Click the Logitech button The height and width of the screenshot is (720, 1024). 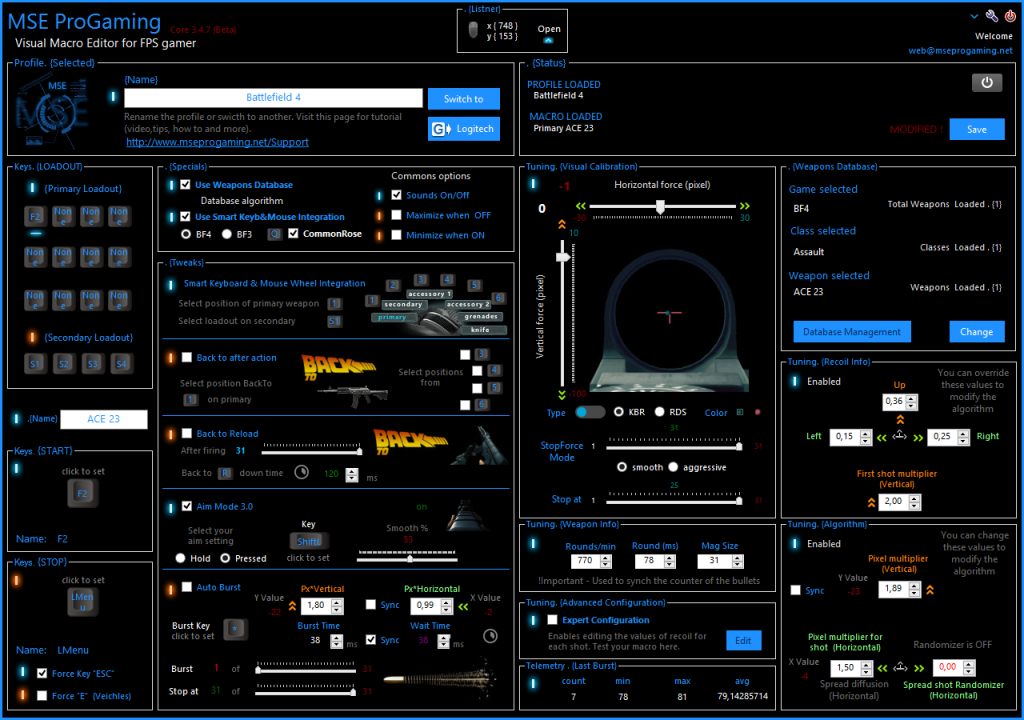(464, 129)
